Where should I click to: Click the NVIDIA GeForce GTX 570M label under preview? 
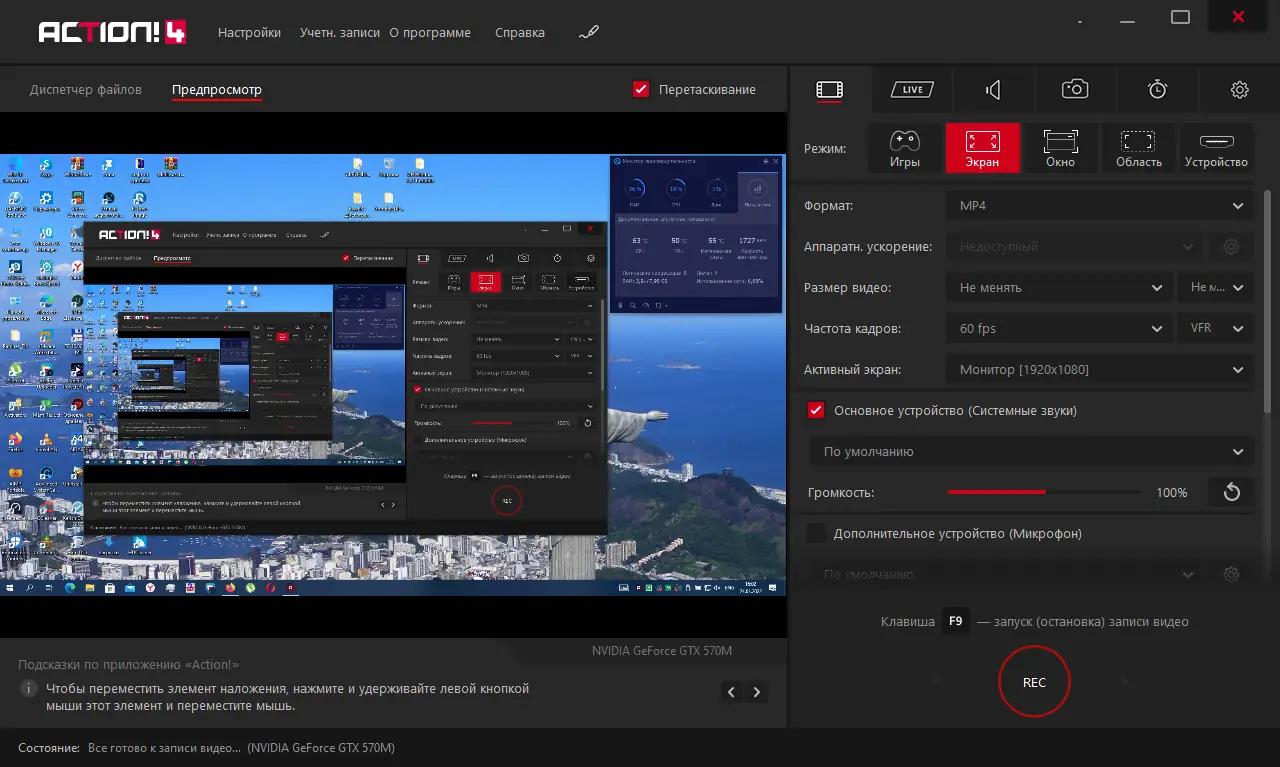click(x=662, y=651)
